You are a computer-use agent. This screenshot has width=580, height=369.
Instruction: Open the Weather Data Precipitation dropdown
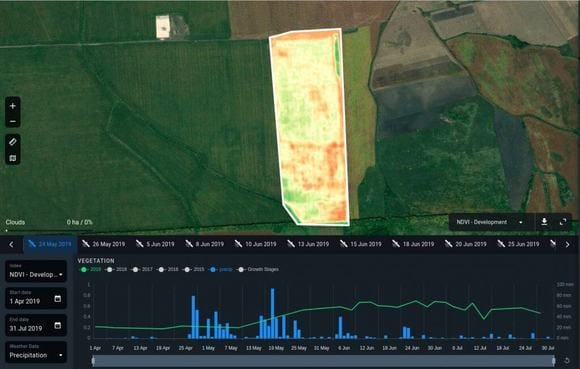pos(36,352)
